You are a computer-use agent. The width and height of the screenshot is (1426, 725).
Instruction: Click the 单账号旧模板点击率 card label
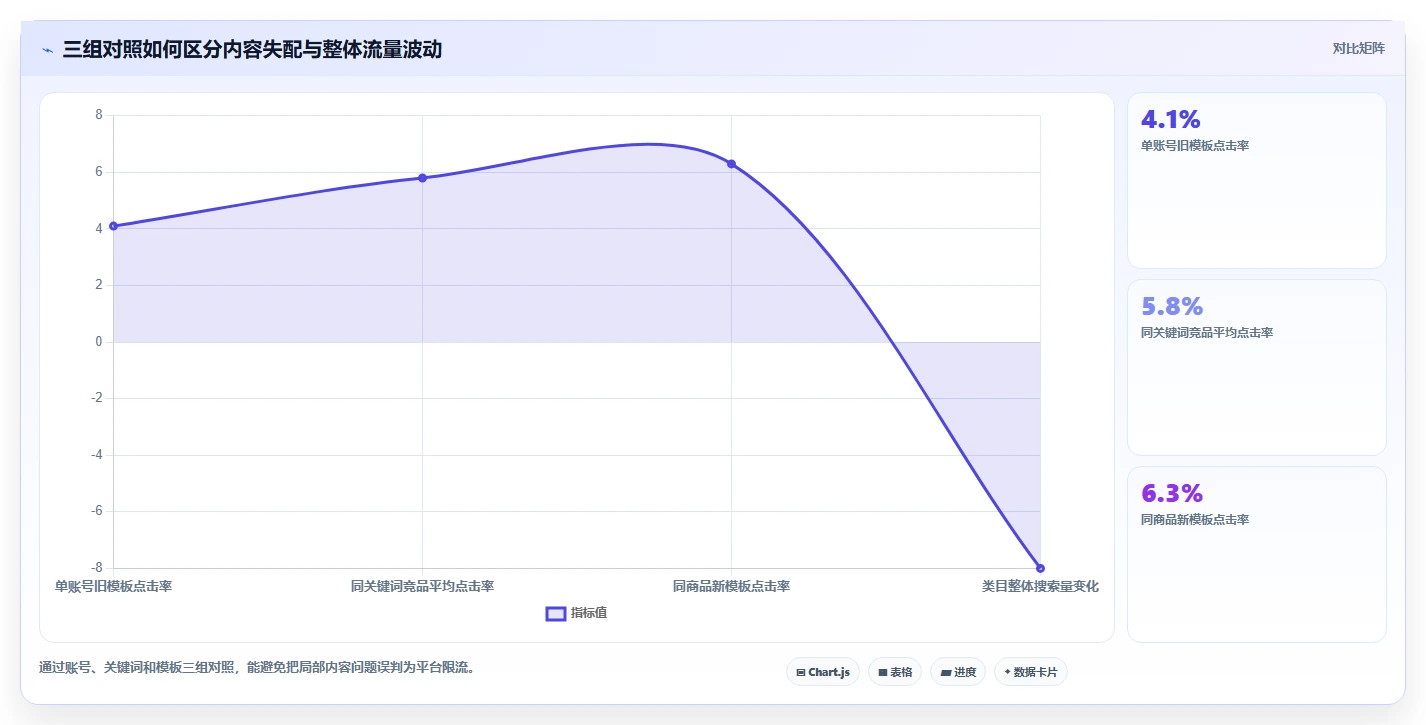pyautogui.click(x=1195, y=146)
